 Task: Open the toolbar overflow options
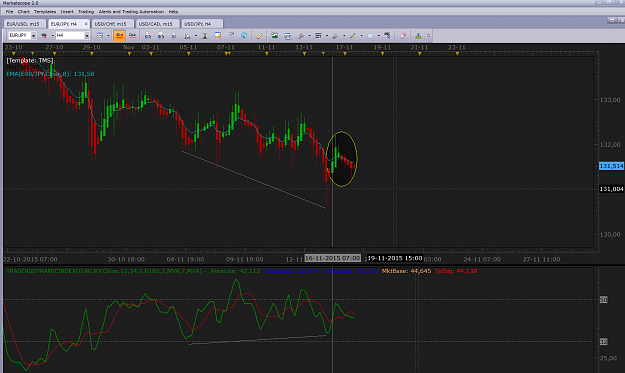pyautogui.click(x=428, y=35)
